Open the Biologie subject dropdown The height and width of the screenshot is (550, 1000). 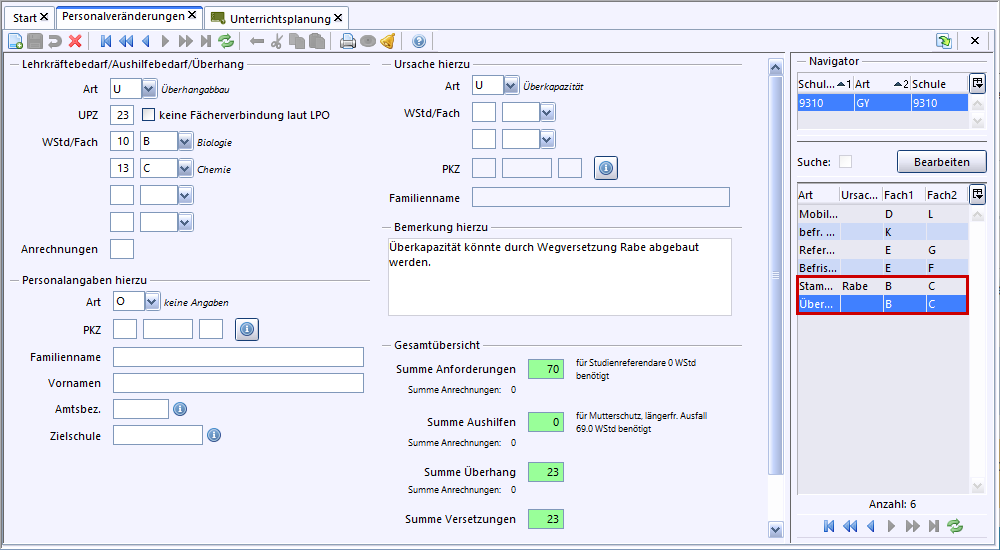click(x=184, y=142)
